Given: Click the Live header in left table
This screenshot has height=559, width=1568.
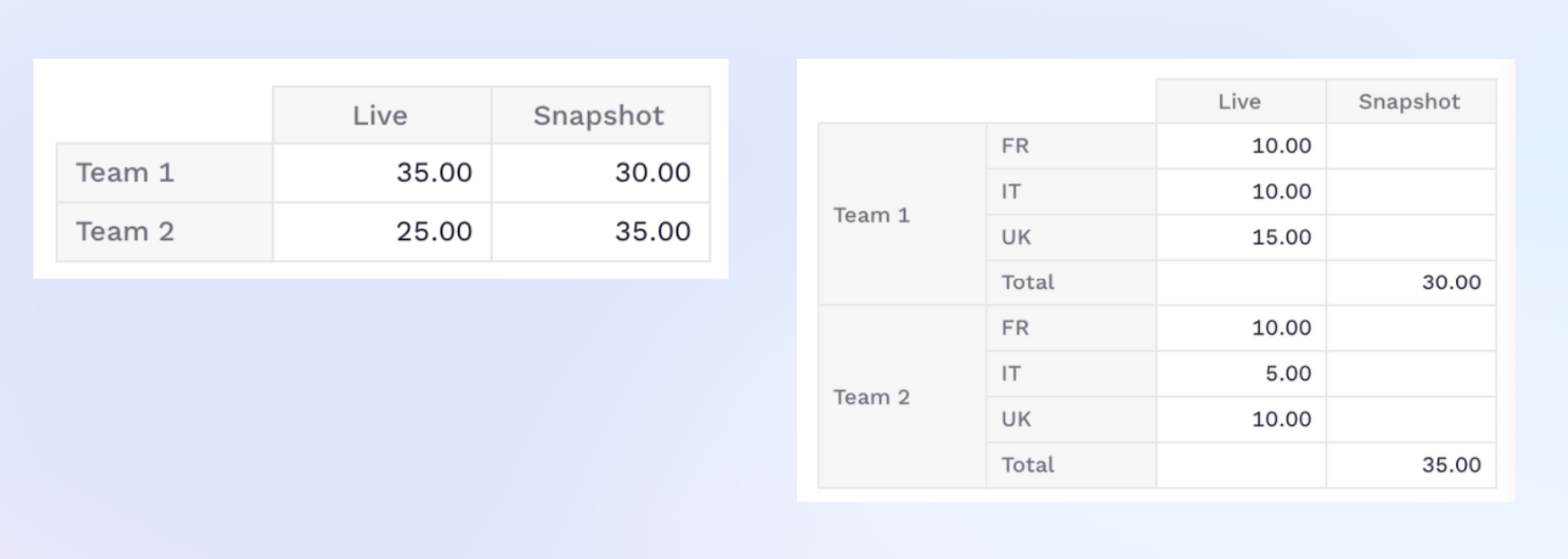Looking at the screenshot, I should pos(382,116).
